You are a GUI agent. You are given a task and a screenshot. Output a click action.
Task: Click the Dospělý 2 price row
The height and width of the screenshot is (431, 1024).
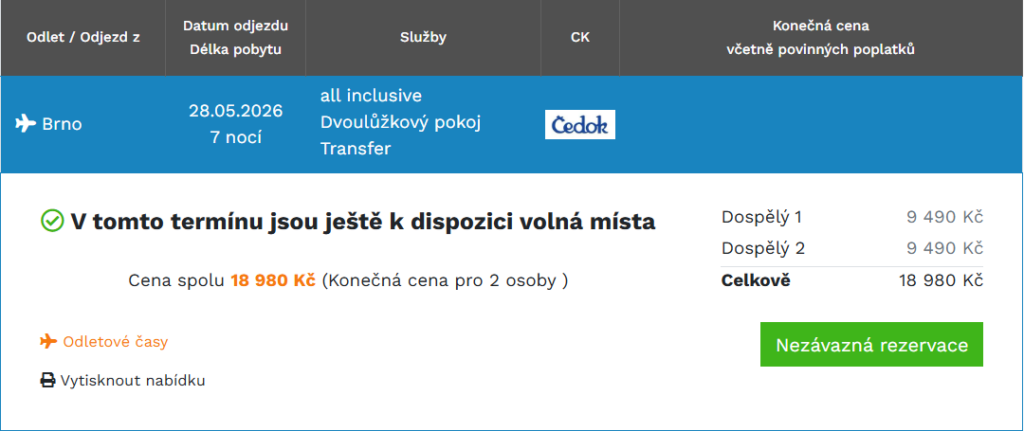(852, 248)
